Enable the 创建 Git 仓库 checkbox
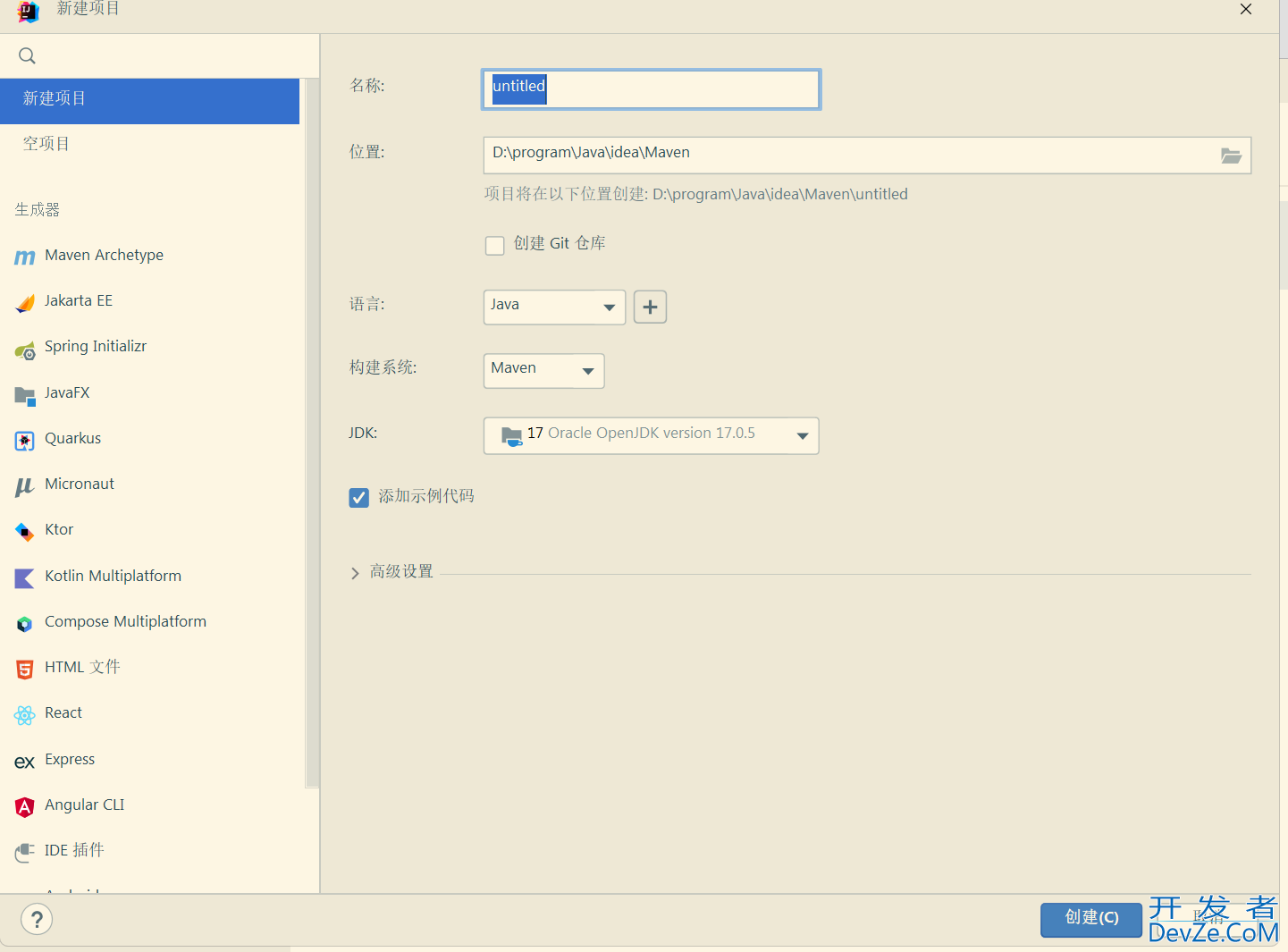Image resolution: width=1288 pixels, height=952 pixels. [494, 245]
